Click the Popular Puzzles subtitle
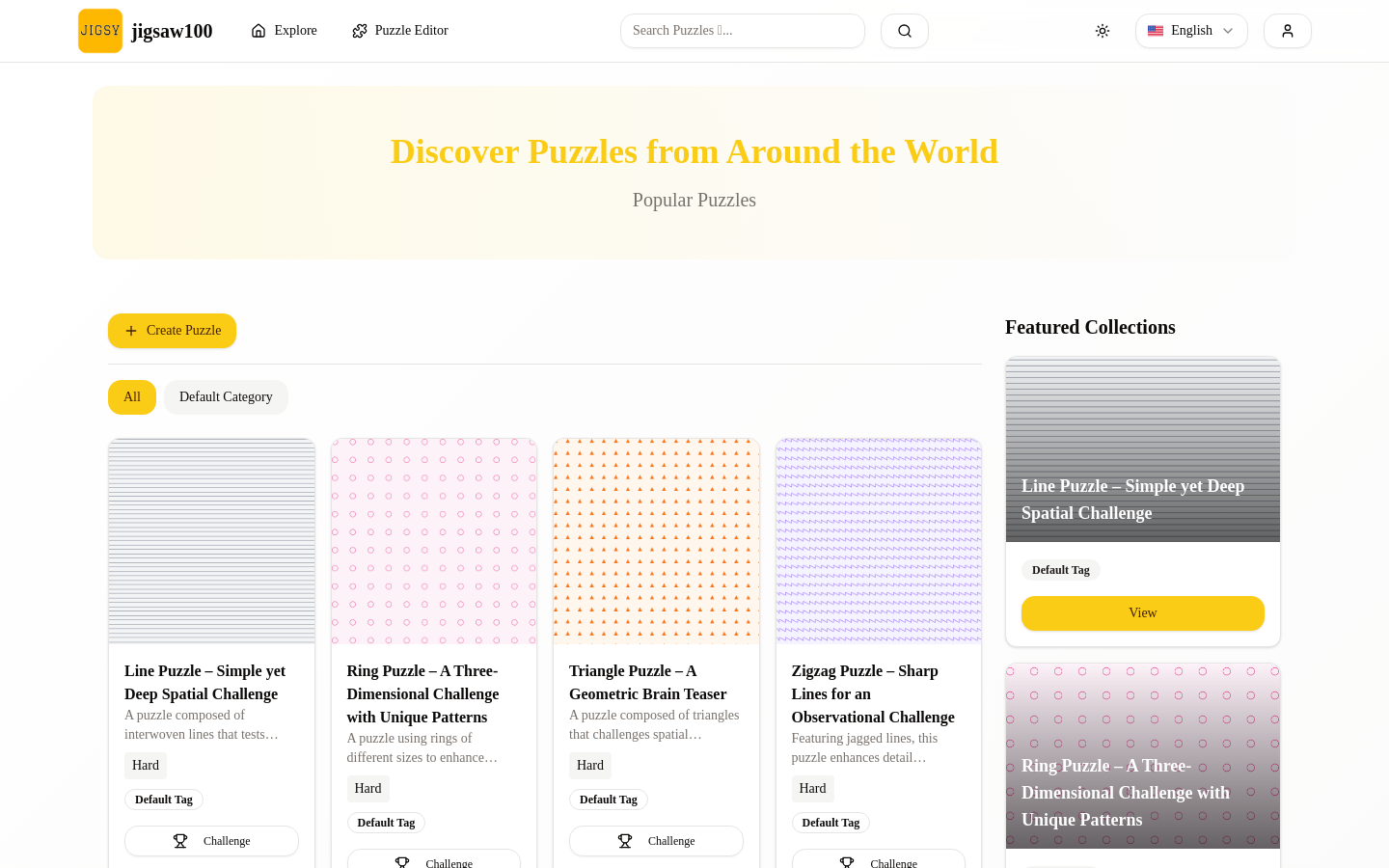 pos(694,200)
